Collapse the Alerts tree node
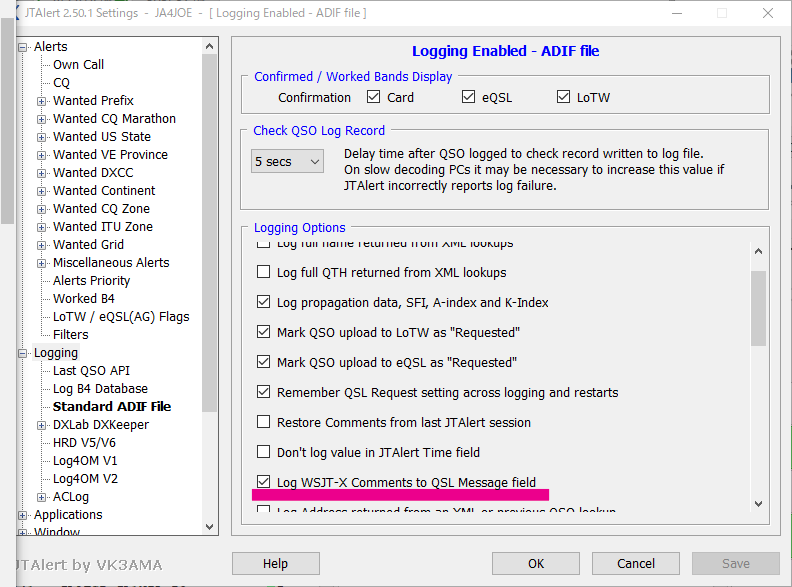792x587 pixels. 22,47
